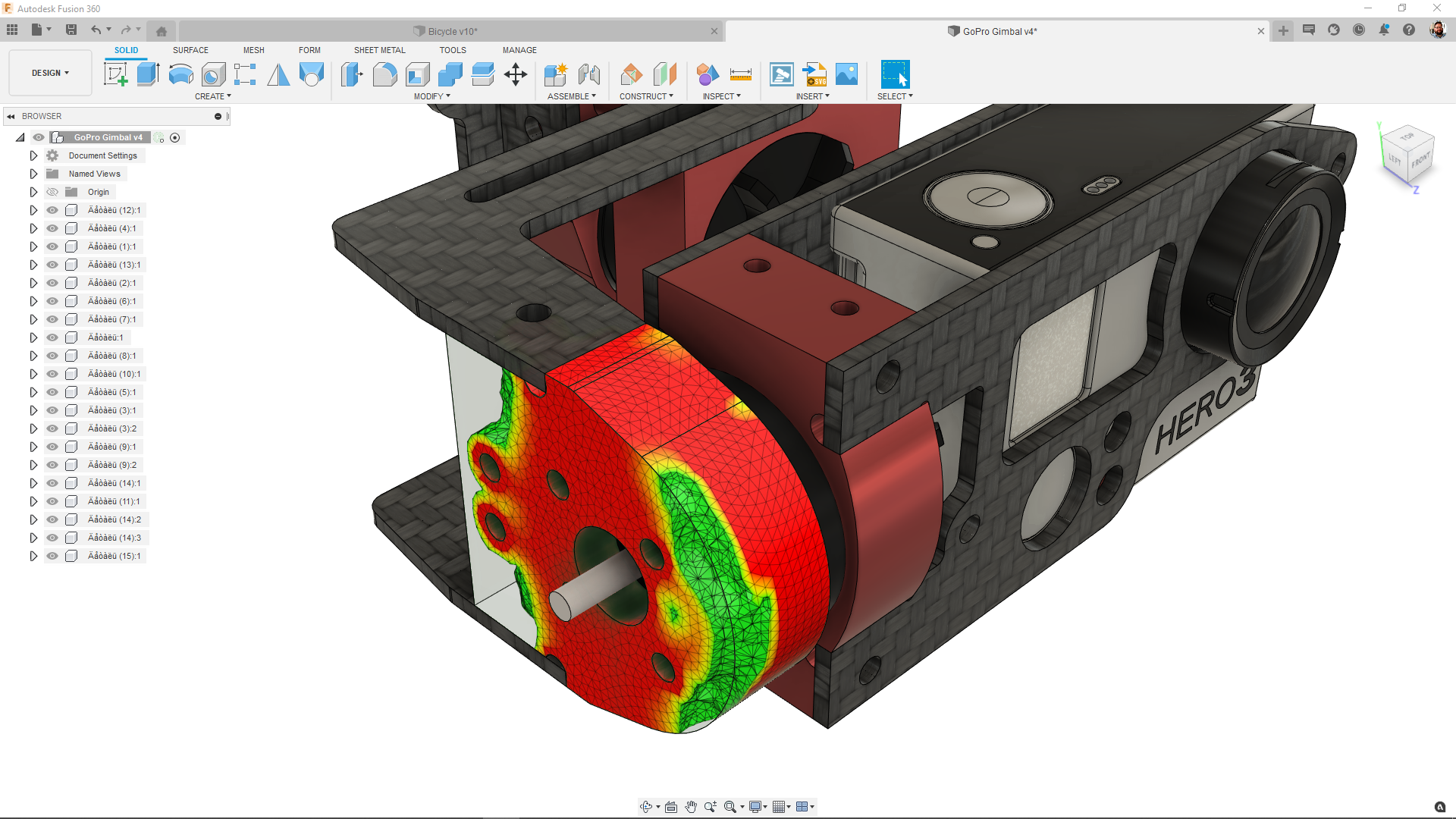
Task: Select the Fillet tool in Modify
Action: click(384, 74)
